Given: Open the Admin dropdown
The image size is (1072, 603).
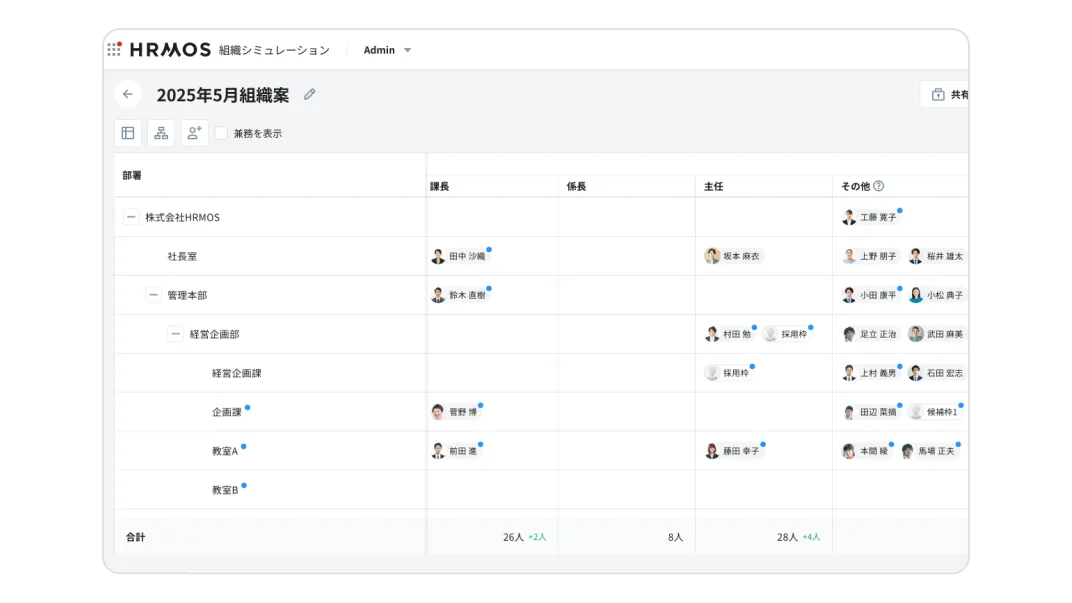Looking at the screenshot, I should 387,49.
